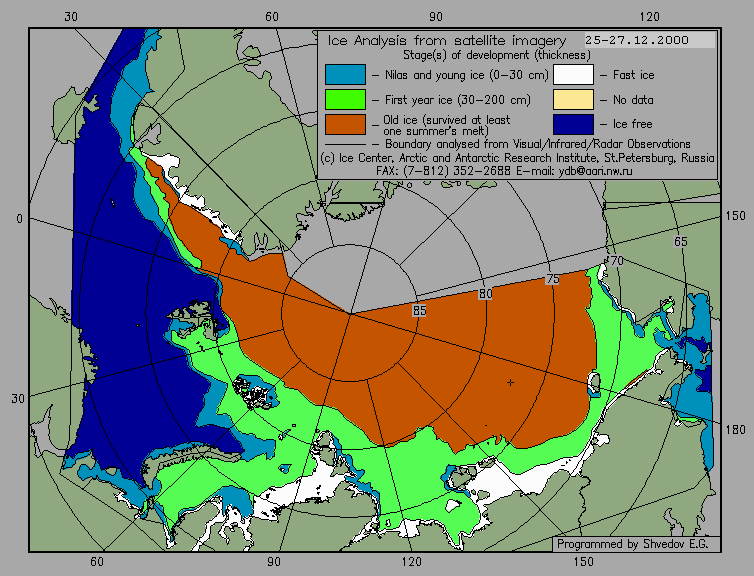This screenshot has height=576, width=754.
Task: Click the Nilas and young ice blue swatch
Action: click(345, 75)
